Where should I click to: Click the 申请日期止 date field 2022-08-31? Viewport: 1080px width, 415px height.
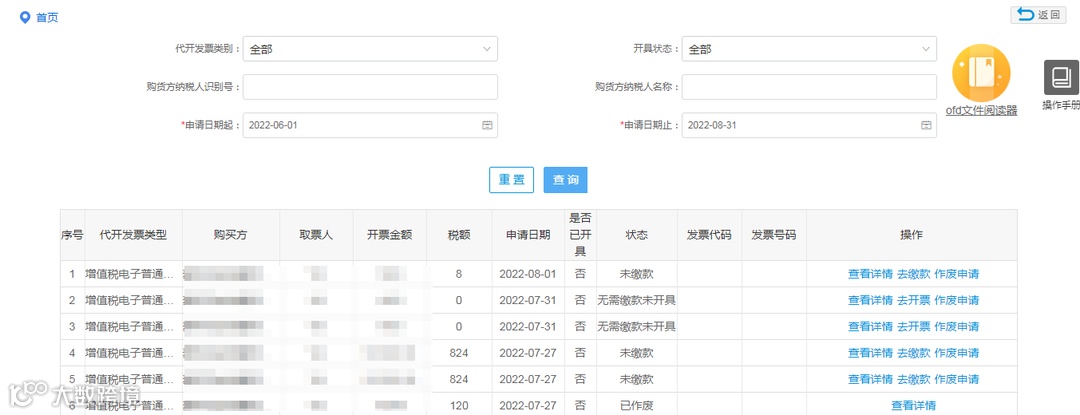point(809,125)
